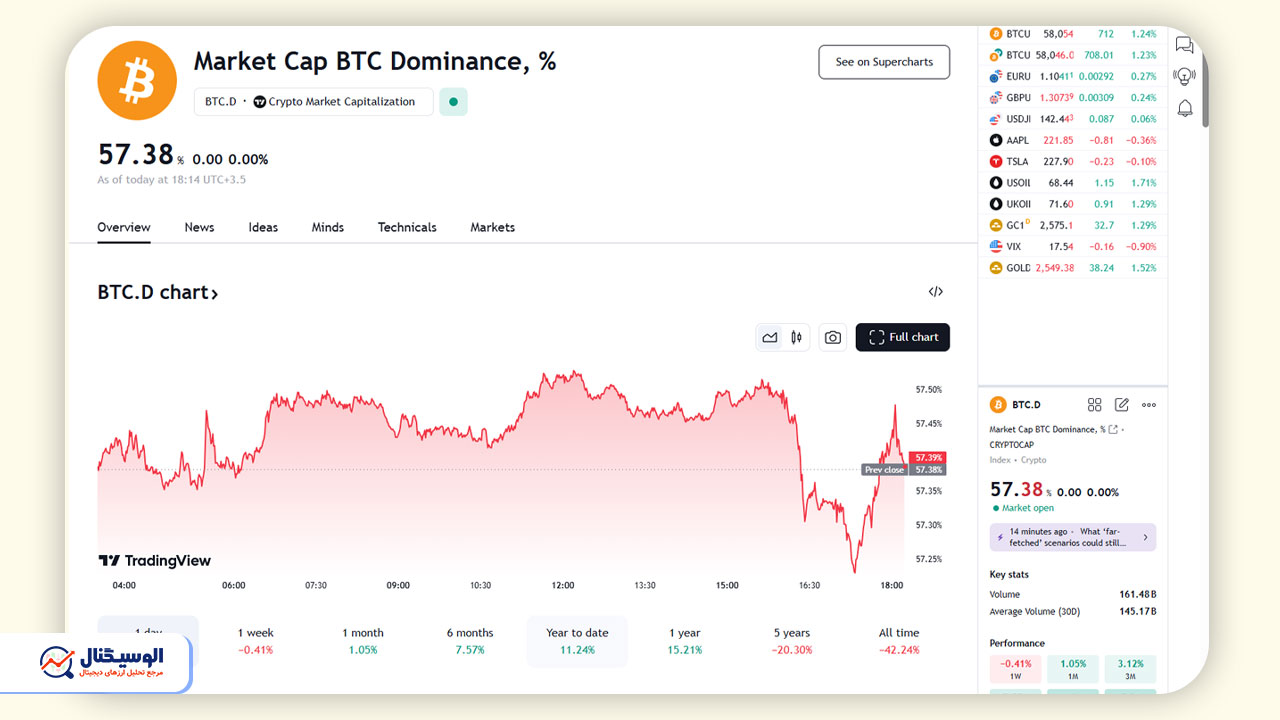Take a chart snapshot with camera icon
This screenshot has height=720, width=1280.
tap(833, 337)
